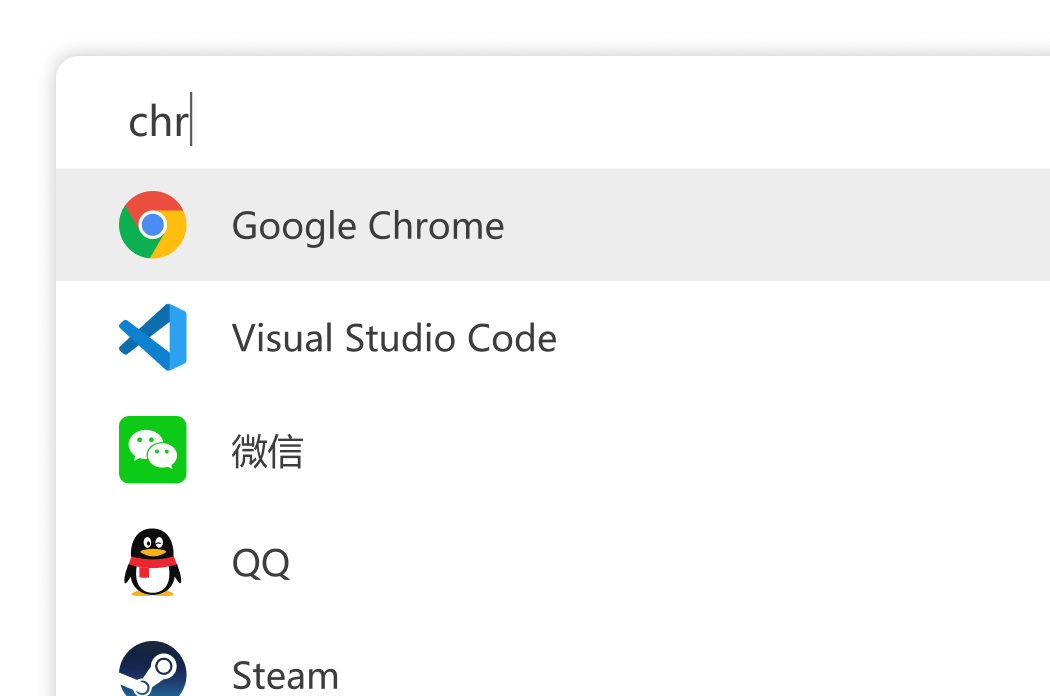Select the Google Chrome text label

coord(368,226)
